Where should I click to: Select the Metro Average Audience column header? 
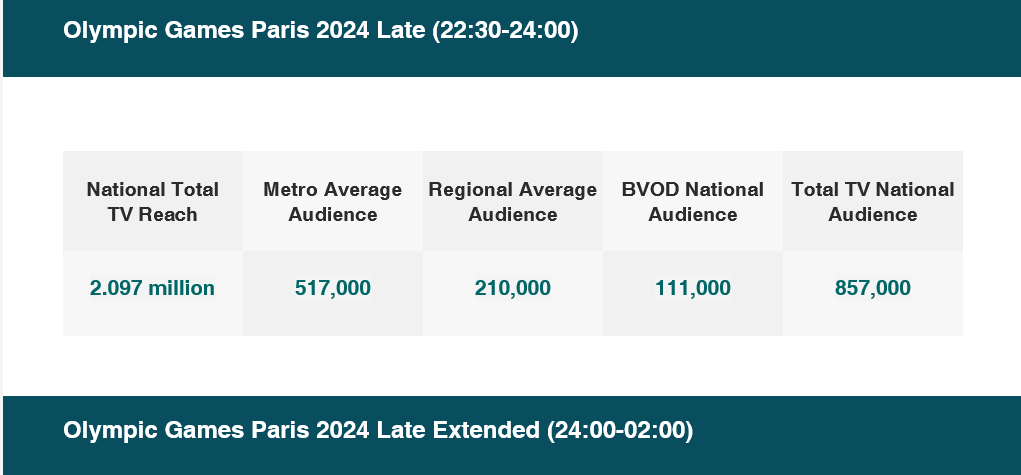coord(333,201)
